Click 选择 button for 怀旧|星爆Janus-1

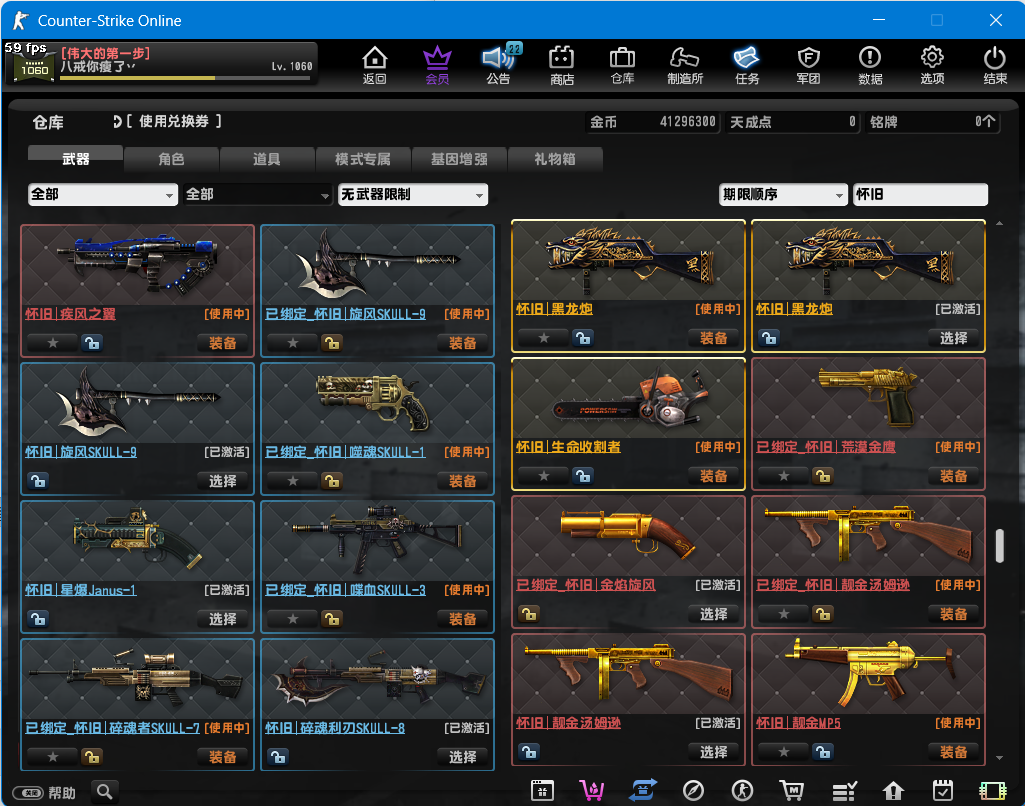coord(223,618)
